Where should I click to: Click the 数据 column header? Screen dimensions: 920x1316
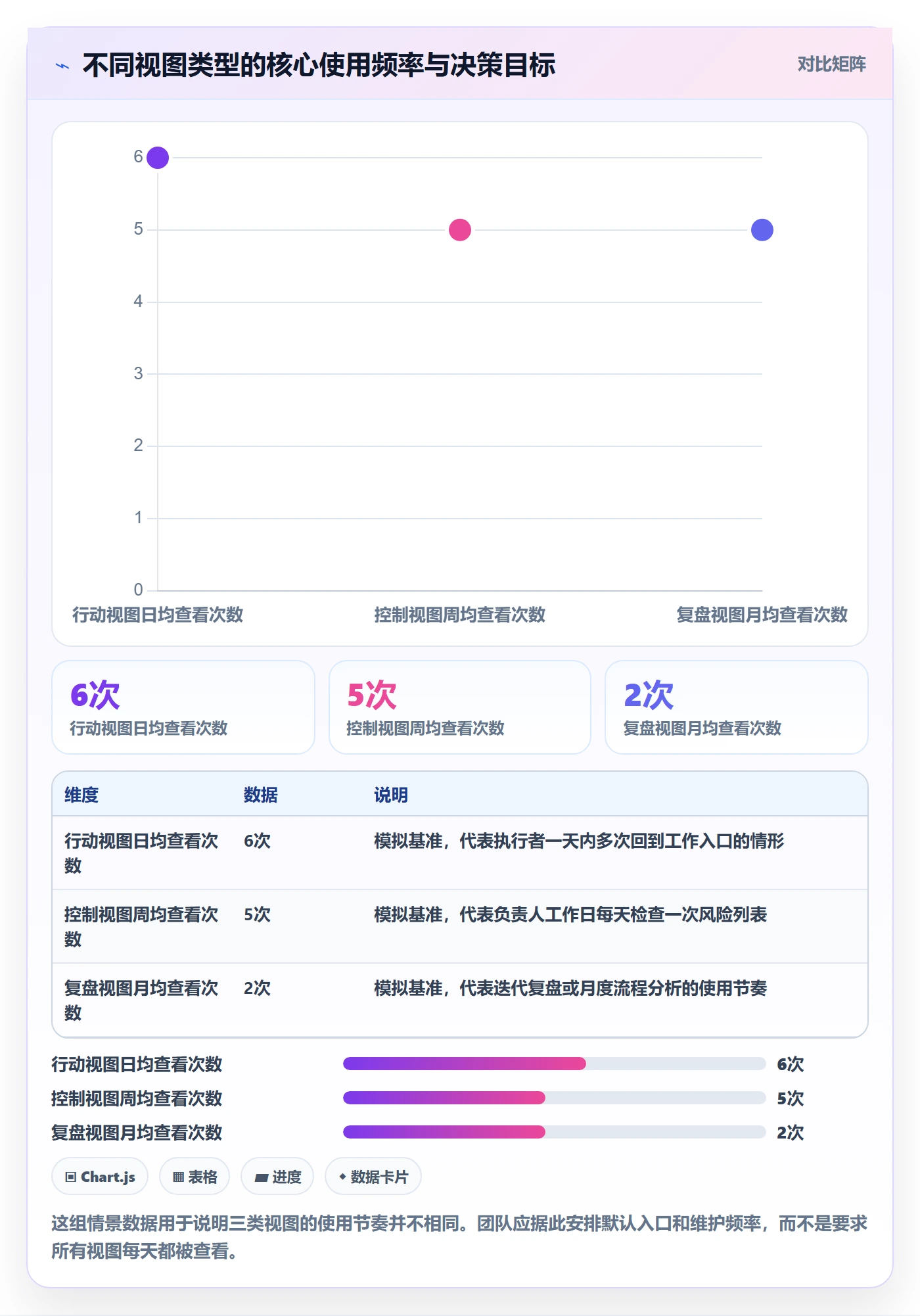pos(261,795)
